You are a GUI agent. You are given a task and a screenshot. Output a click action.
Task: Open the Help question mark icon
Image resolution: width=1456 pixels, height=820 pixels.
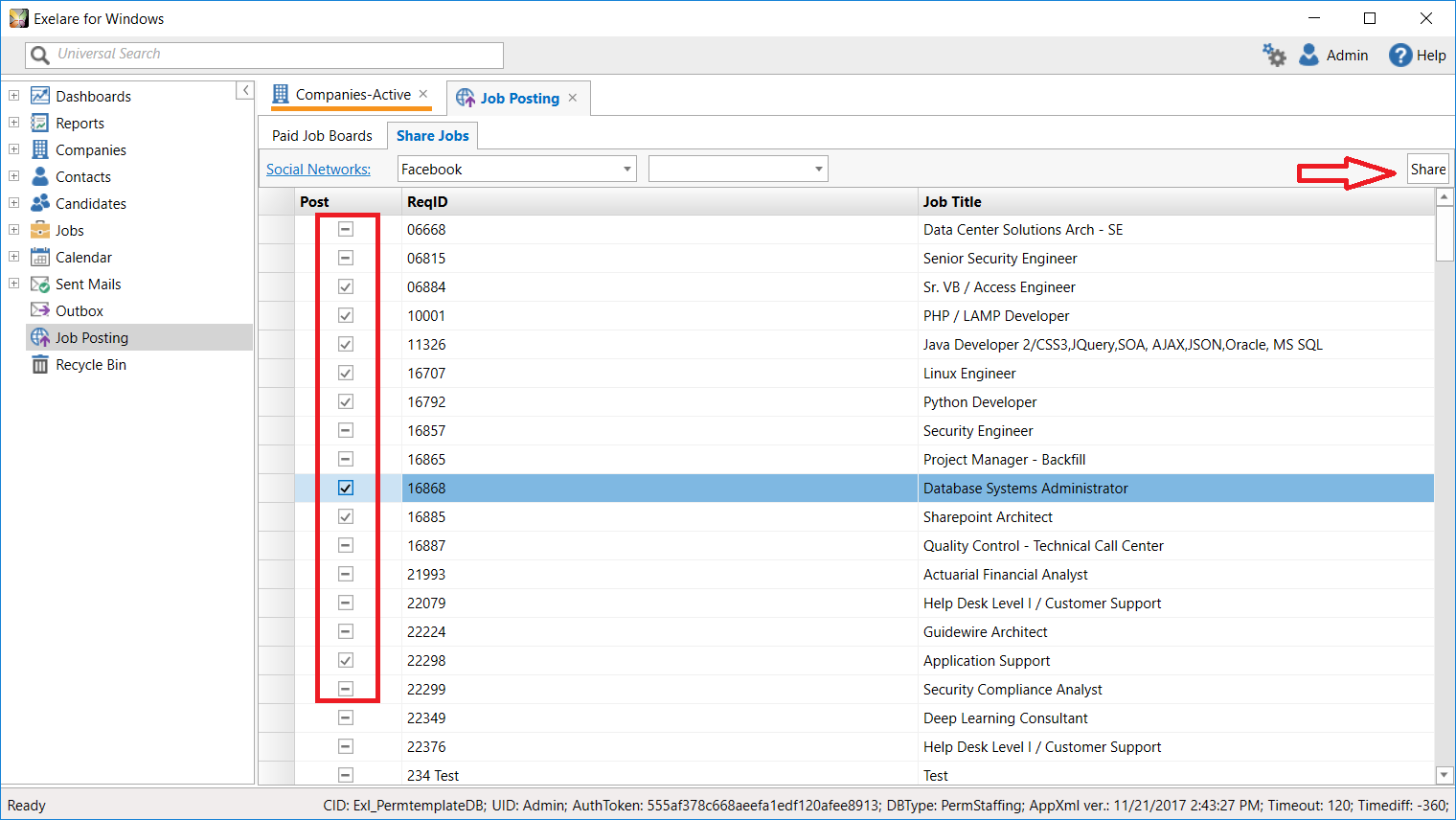click(x=1400, y=56)
